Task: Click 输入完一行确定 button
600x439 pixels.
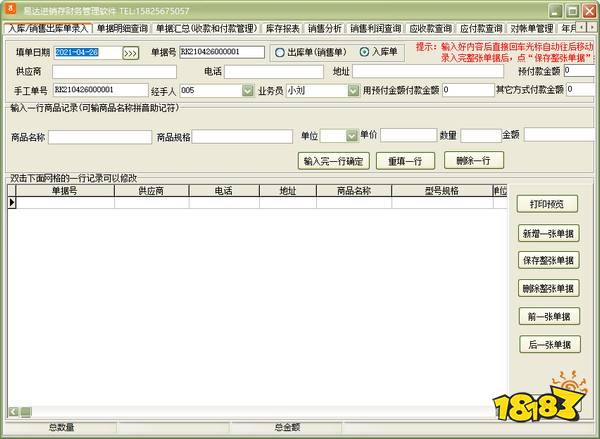Action: point(333,161)
